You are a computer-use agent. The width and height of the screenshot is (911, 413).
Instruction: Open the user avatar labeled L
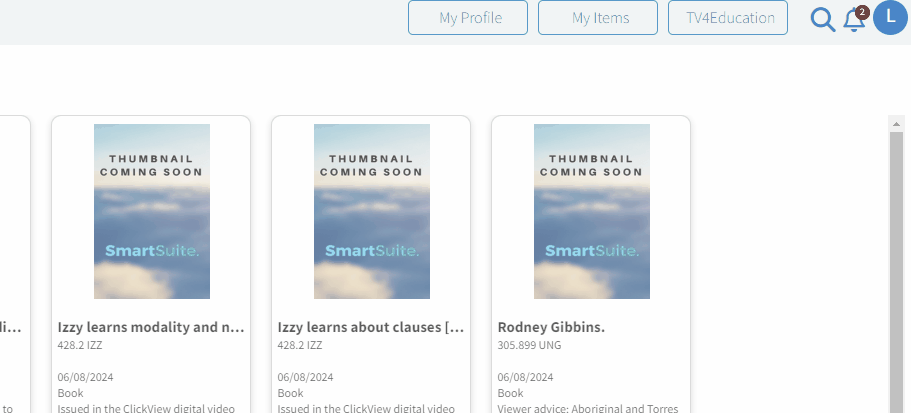(x=890, y=17)
